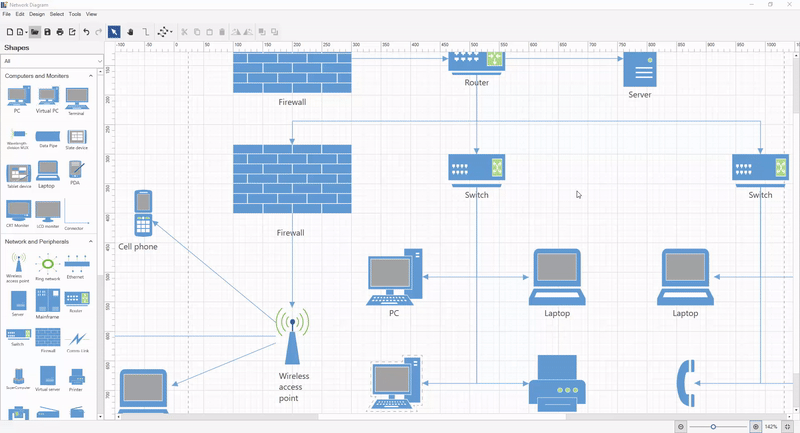Click the Undo arrow in toolbar
The image size is (800, 433).
tap(86, 32)
